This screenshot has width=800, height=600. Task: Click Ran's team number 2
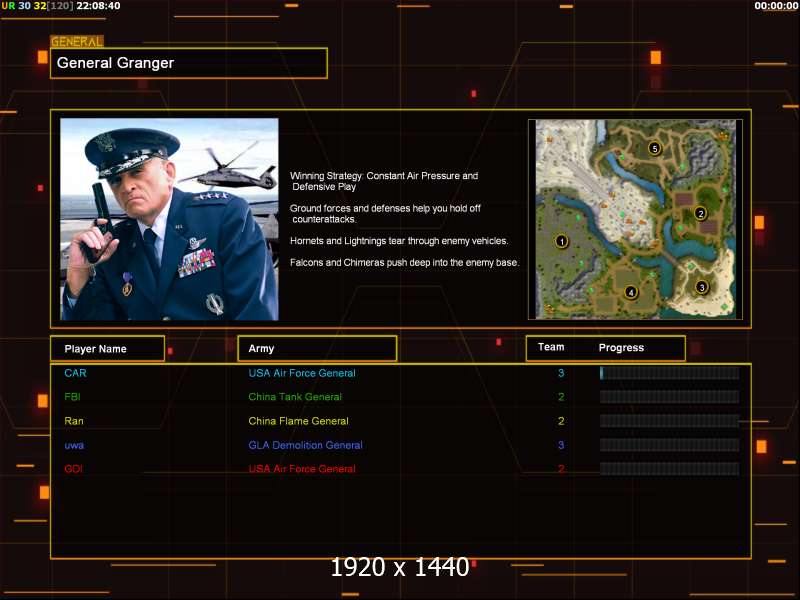tap(561, 421)
